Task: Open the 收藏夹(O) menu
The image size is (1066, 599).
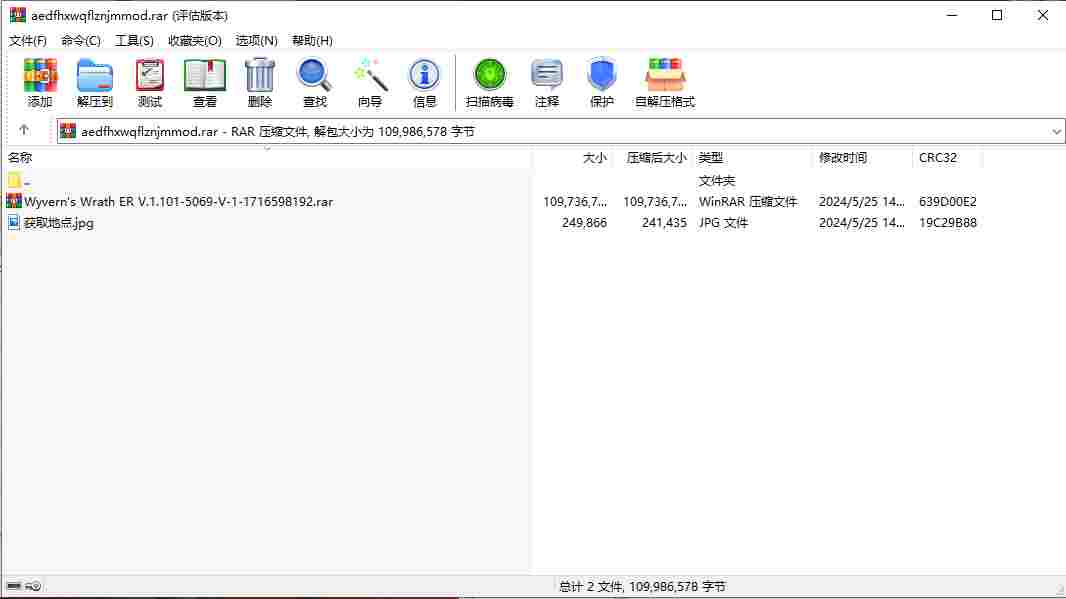Action: pyautogui.click(x=195, y=41)
